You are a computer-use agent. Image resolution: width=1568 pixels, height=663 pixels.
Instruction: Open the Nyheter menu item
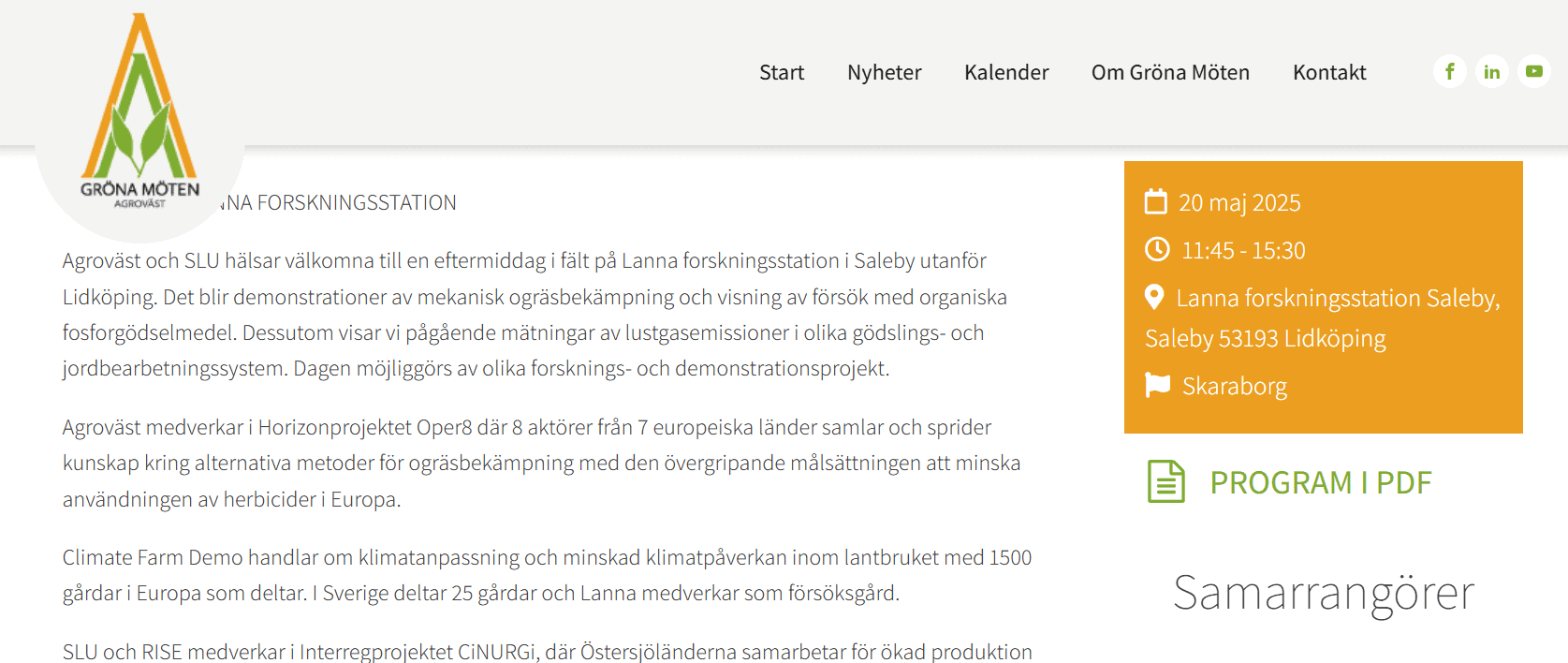pyautogui.click(x=885, y=72)
